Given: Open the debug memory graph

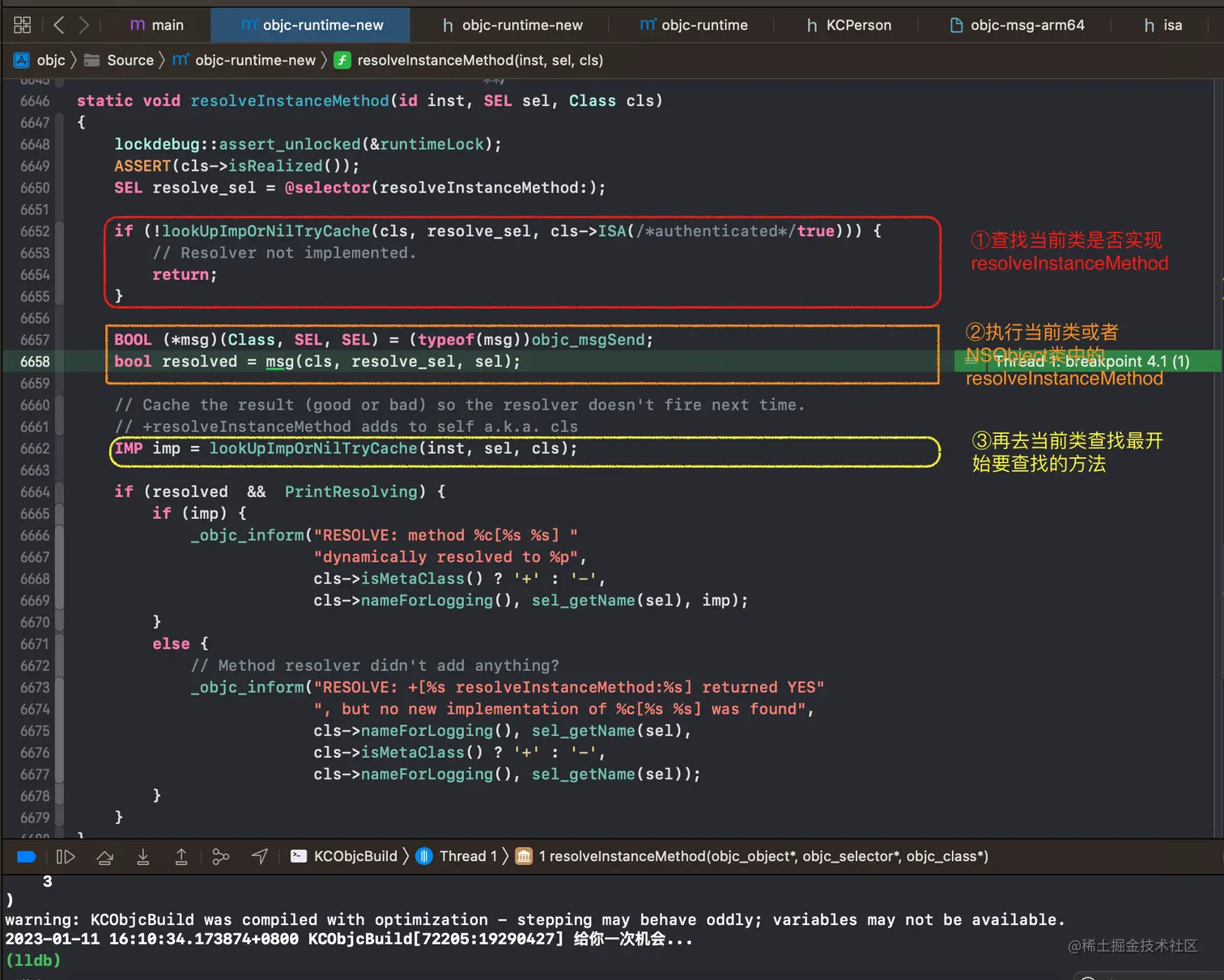Looking at the screenshot, I should point(220,857).
